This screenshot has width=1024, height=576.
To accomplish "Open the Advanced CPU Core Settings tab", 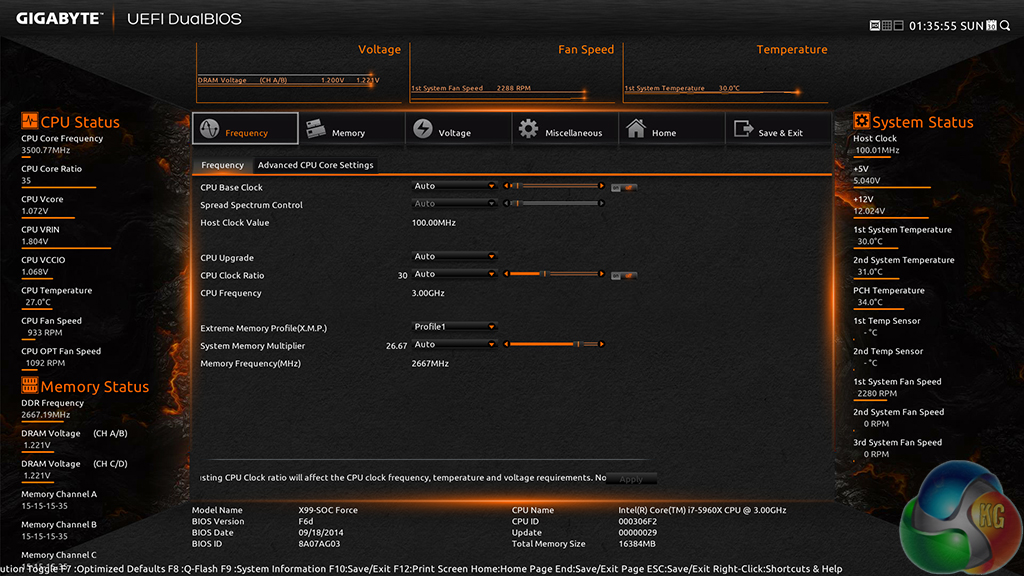I will [315, 165].
